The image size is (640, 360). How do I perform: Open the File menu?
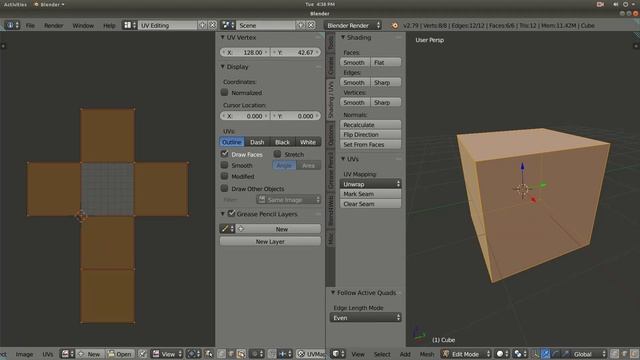[x=30, y=25]
